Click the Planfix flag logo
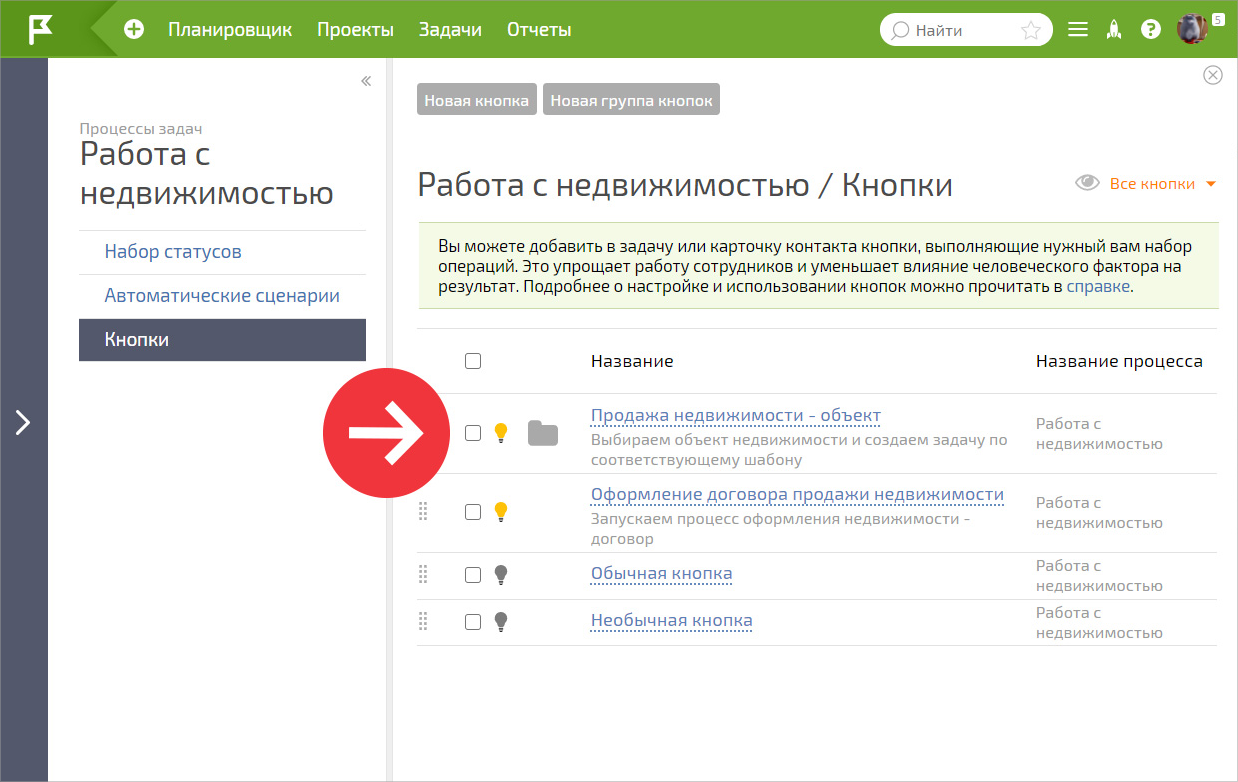This screenshot has height=782, width=1238. click(x=41, y=29)
